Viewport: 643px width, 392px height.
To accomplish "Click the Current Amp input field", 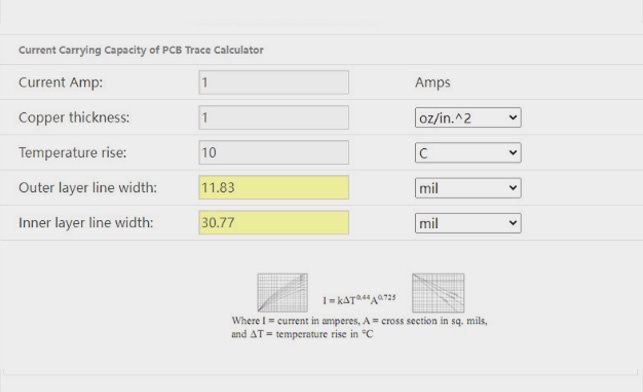I will 274,82.
